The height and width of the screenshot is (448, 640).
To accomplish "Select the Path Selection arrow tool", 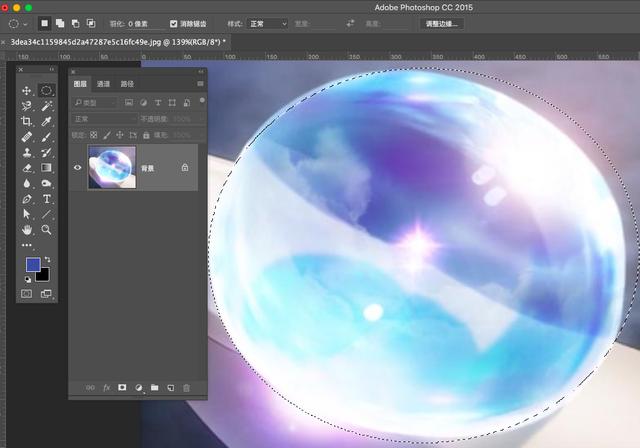I will (x=27, y=214).
